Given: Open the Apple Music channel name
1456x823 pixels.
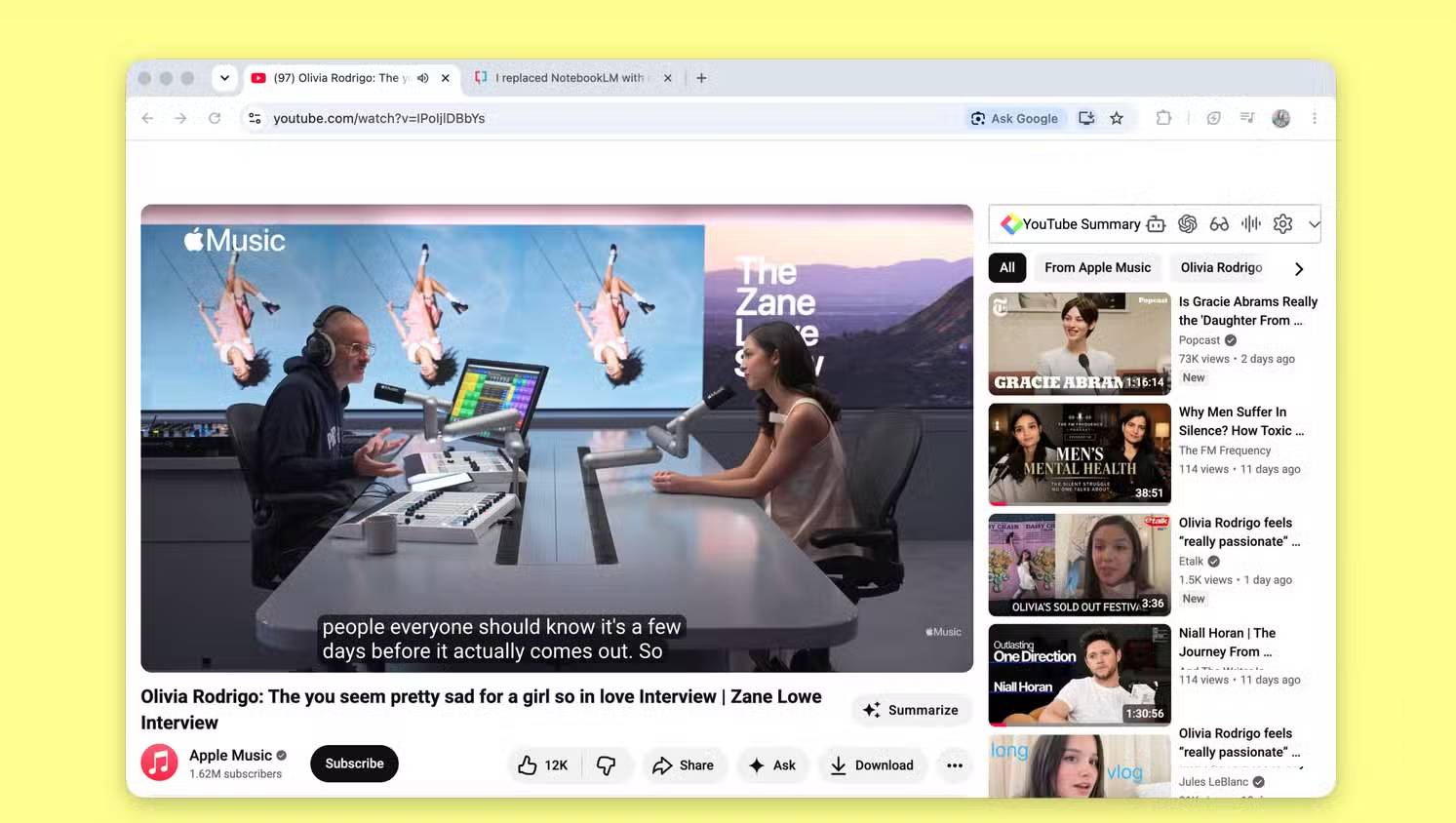Looking at the screenshot, I should pyautogui.click(x=230, y=755).
